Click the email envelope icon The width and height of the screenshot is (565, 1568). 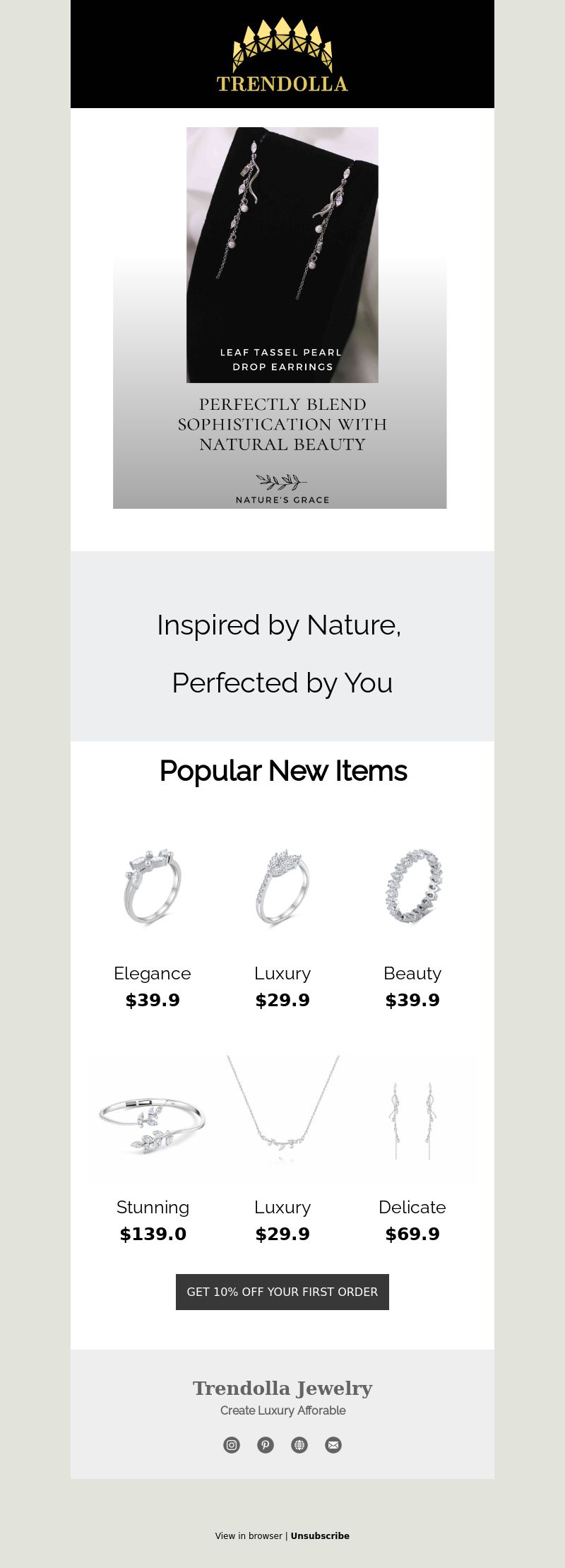(x=333, y=1445)
